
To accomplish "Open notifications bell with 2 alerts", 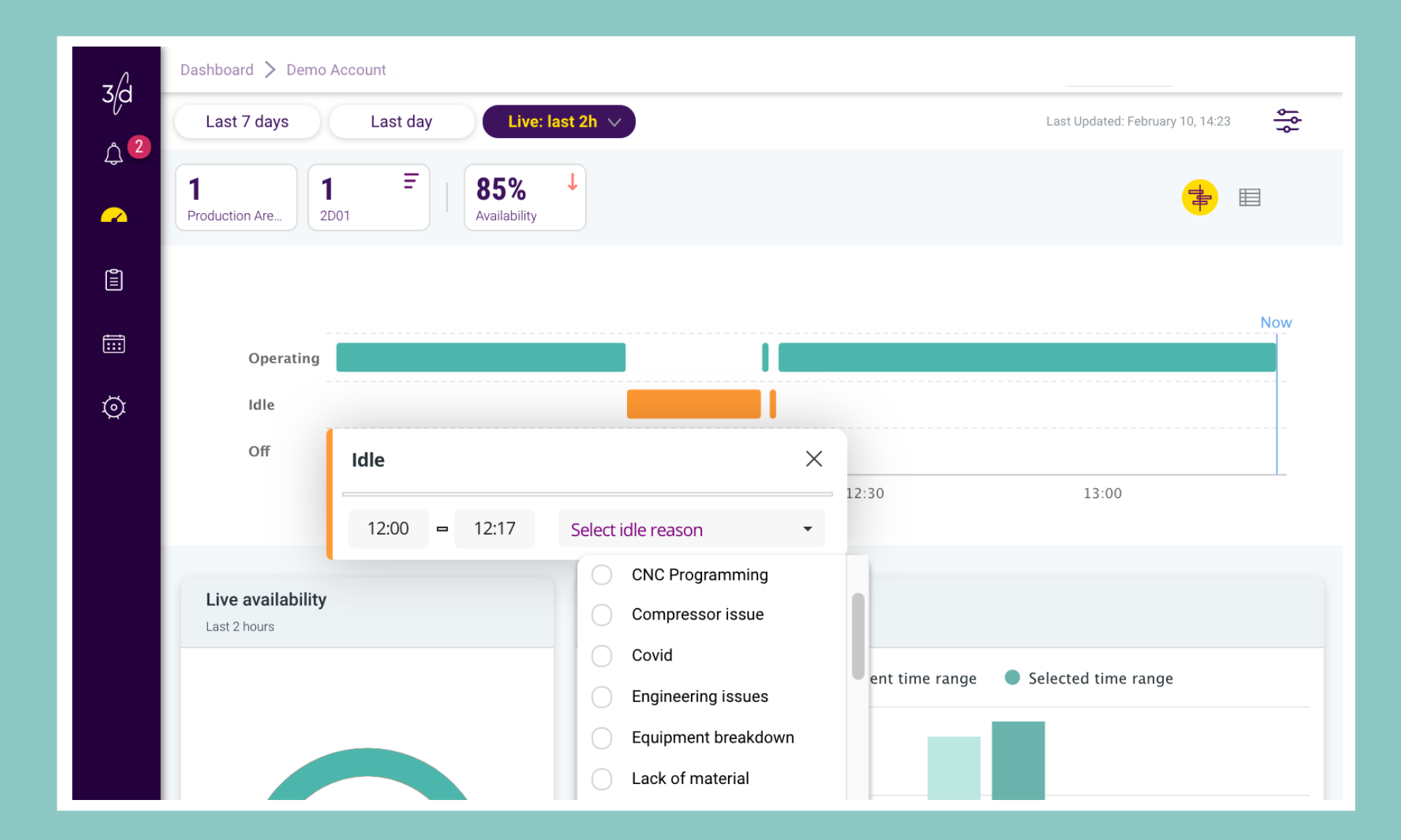I will pos(114,153).
